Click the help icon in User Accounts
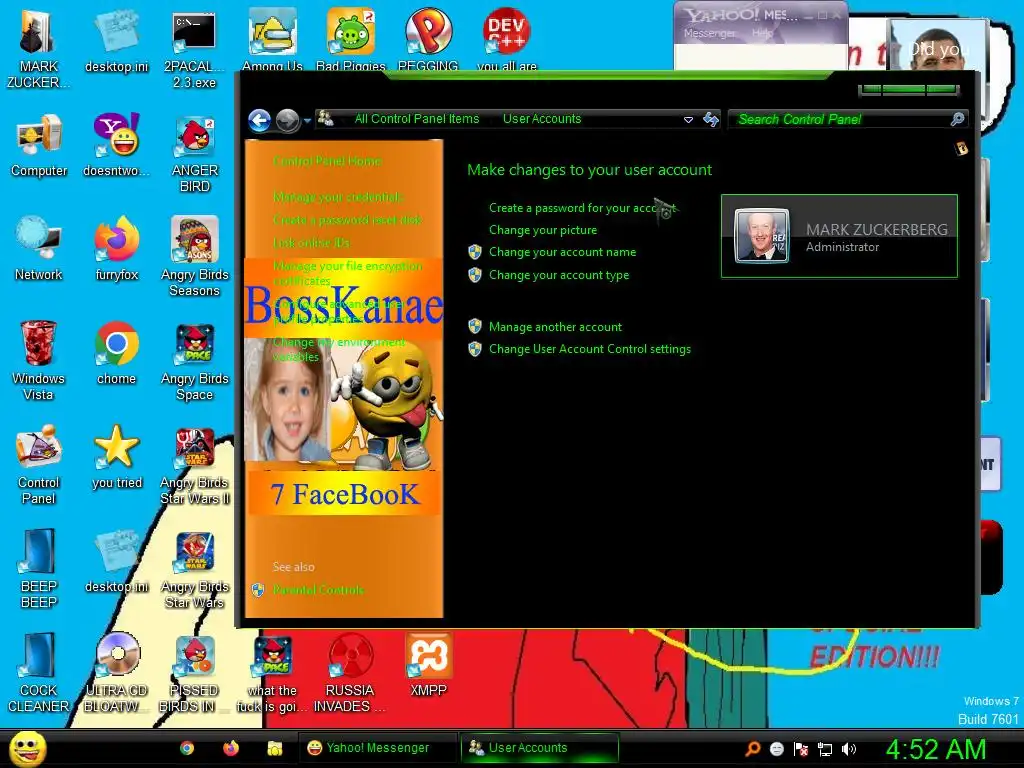The height and width of the screenshot is (768, 1024). pos(961,148)
